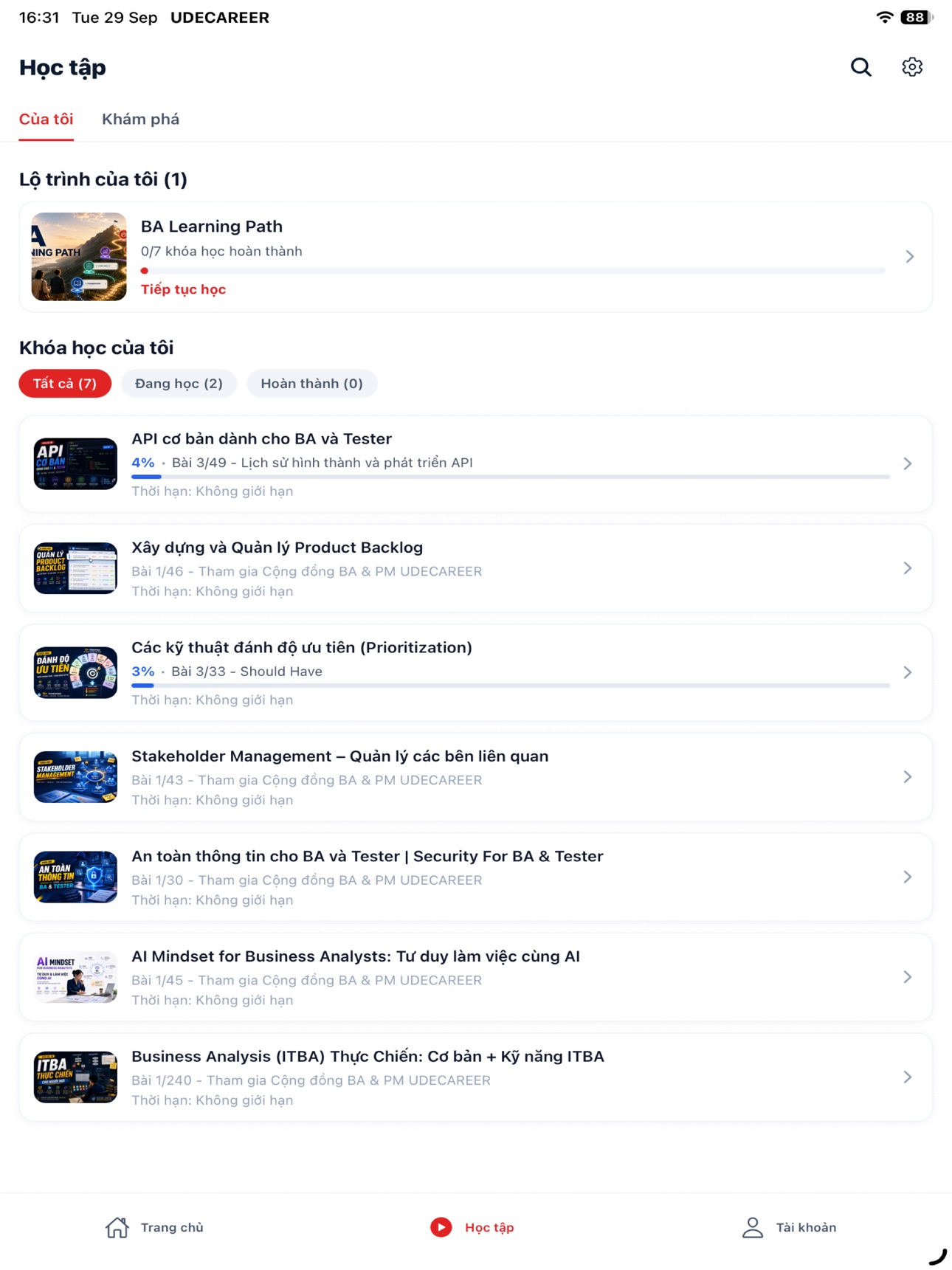Filter courses by Đang học (2)
Image resolution: width=952 pixels, height=1270 pixels.
(179, 384)
